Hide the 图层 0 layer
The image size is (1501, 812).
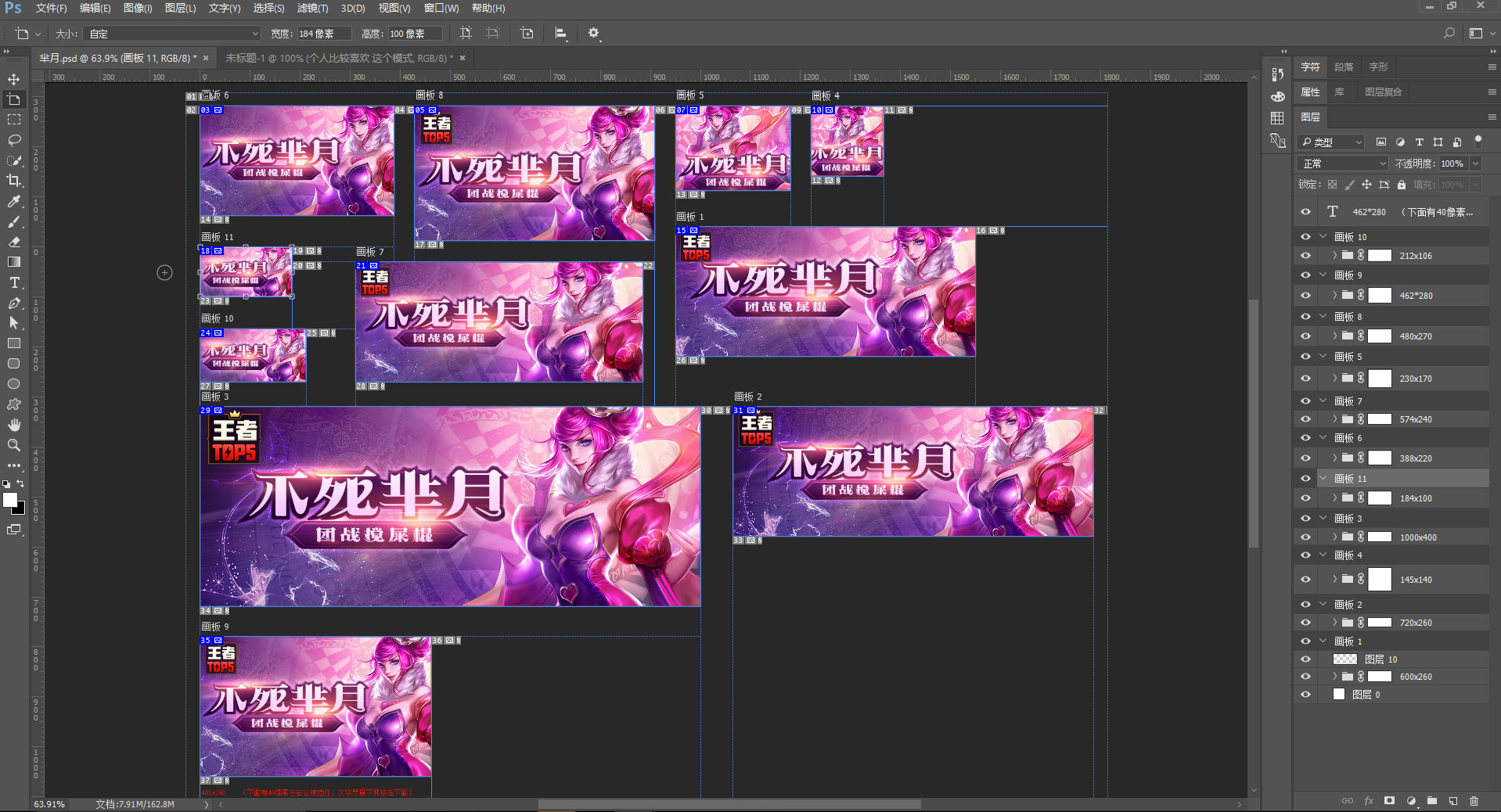coord(1305,695)
